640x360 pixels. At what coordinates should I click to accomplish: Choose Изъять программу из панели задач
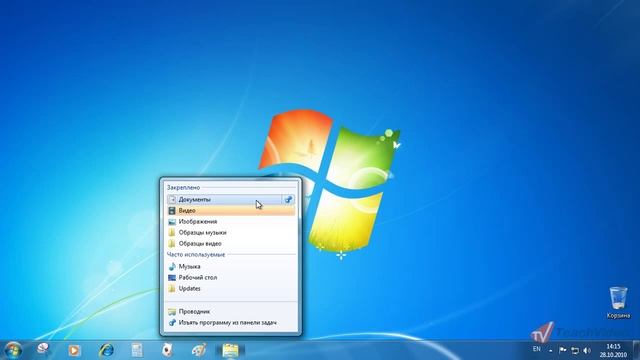point(231,322)
